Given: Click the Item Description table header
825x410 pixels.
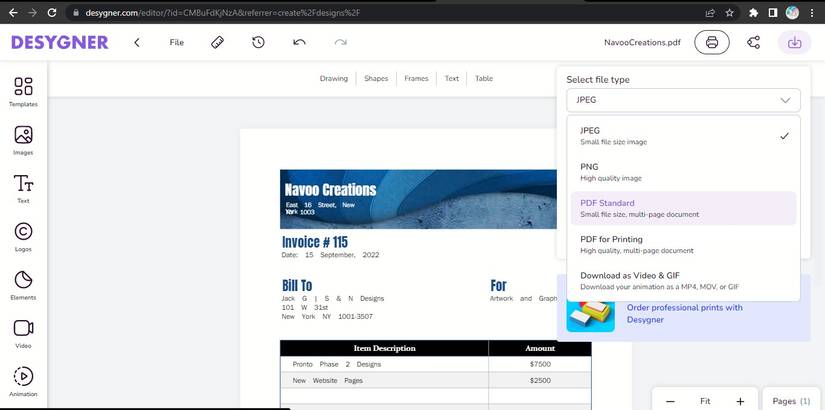Looking at the screenshot, I should coord(384,348).
